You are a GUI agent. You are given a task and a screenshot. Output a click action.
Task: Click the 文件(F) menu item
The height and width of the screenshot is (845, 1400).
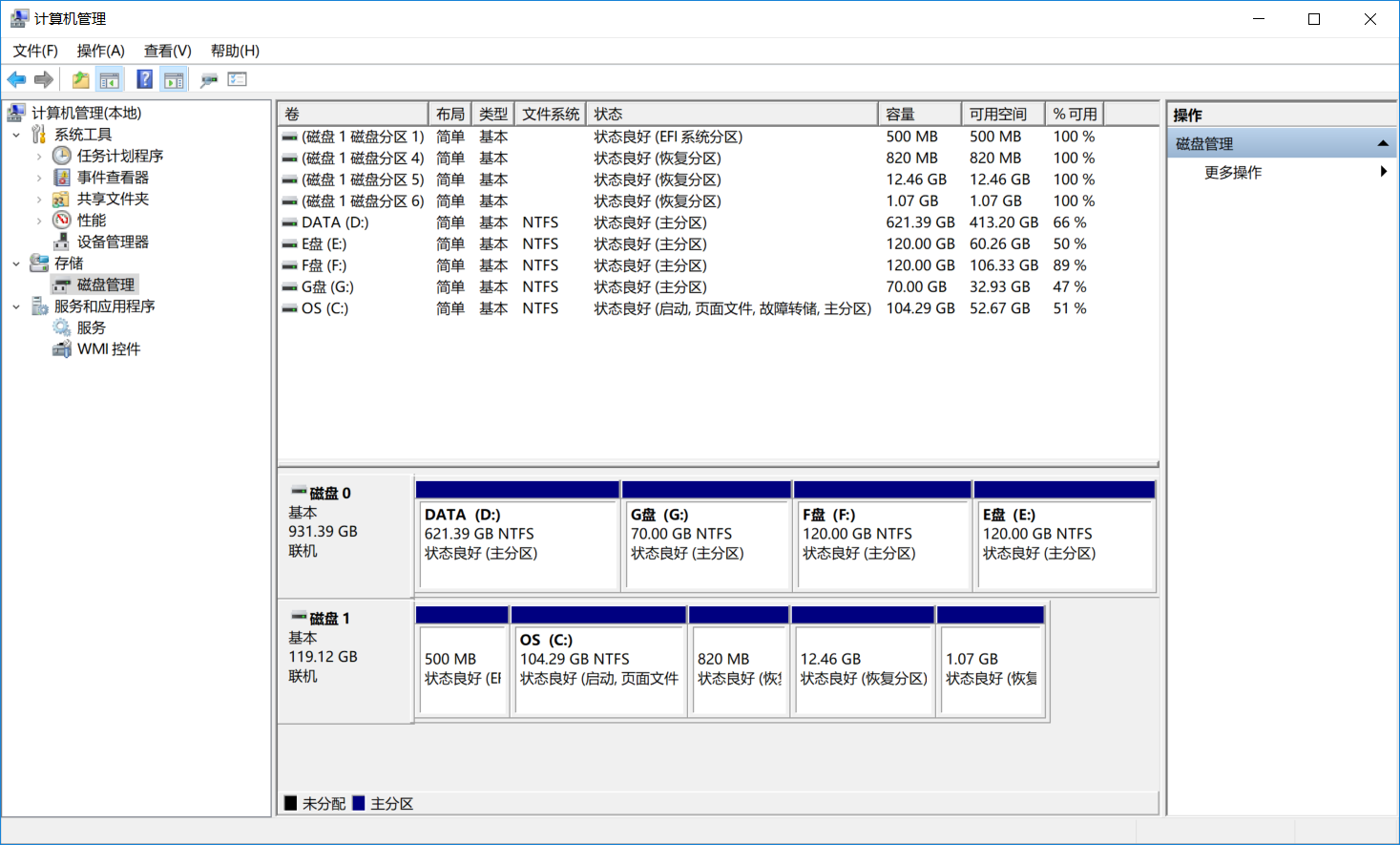pyautogui.click(x=34, y=51)
